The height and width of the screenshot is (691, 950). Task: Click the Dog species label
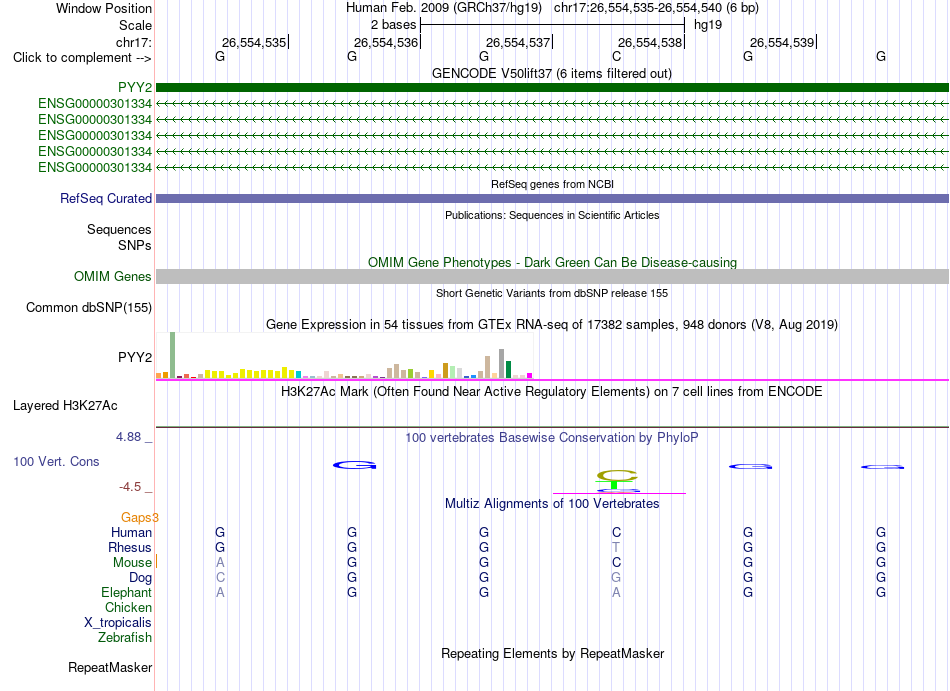141,578
